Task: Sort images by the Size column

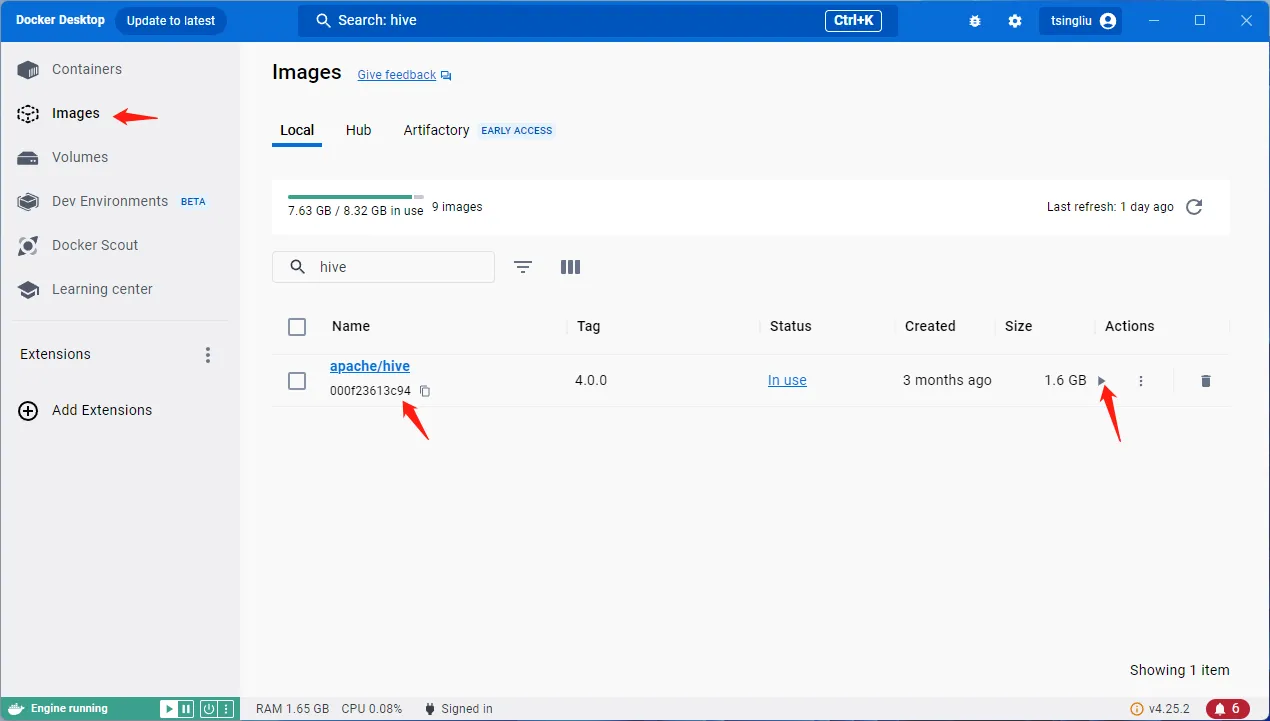Action: pyautogui.click(x=1018, y=326)
